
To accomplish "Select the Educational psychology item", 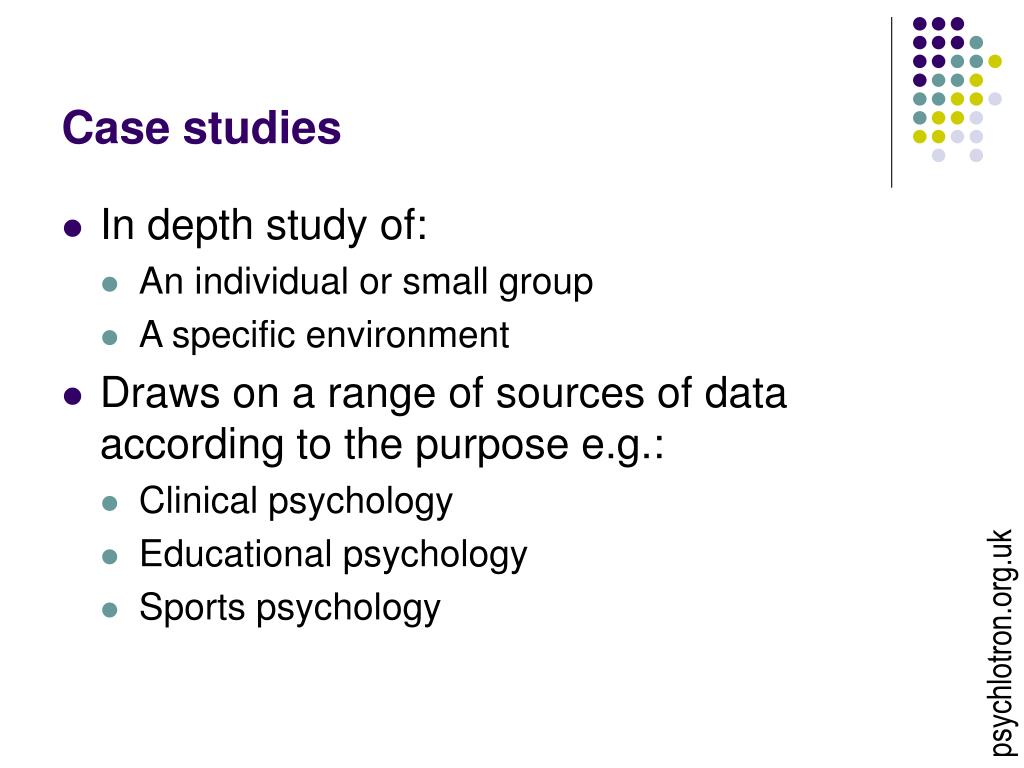I will [x=333, y=555].
